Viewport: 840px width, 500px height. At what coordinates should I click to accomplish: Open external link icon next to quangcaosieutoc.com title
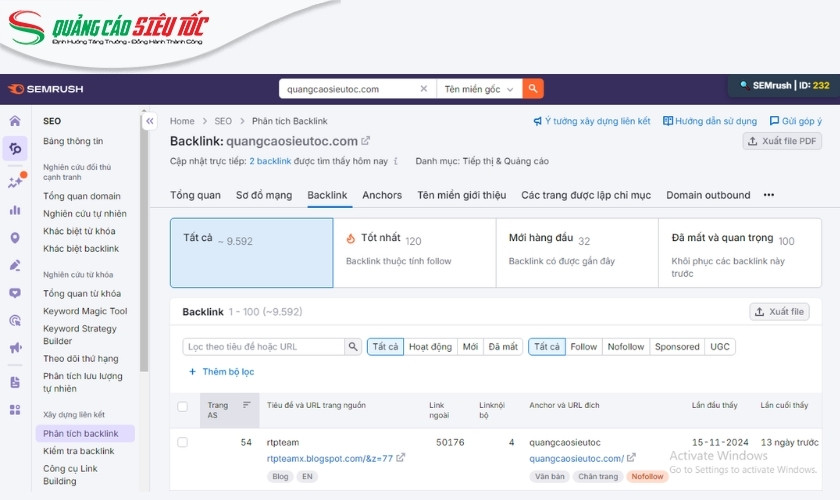point(366,140)
